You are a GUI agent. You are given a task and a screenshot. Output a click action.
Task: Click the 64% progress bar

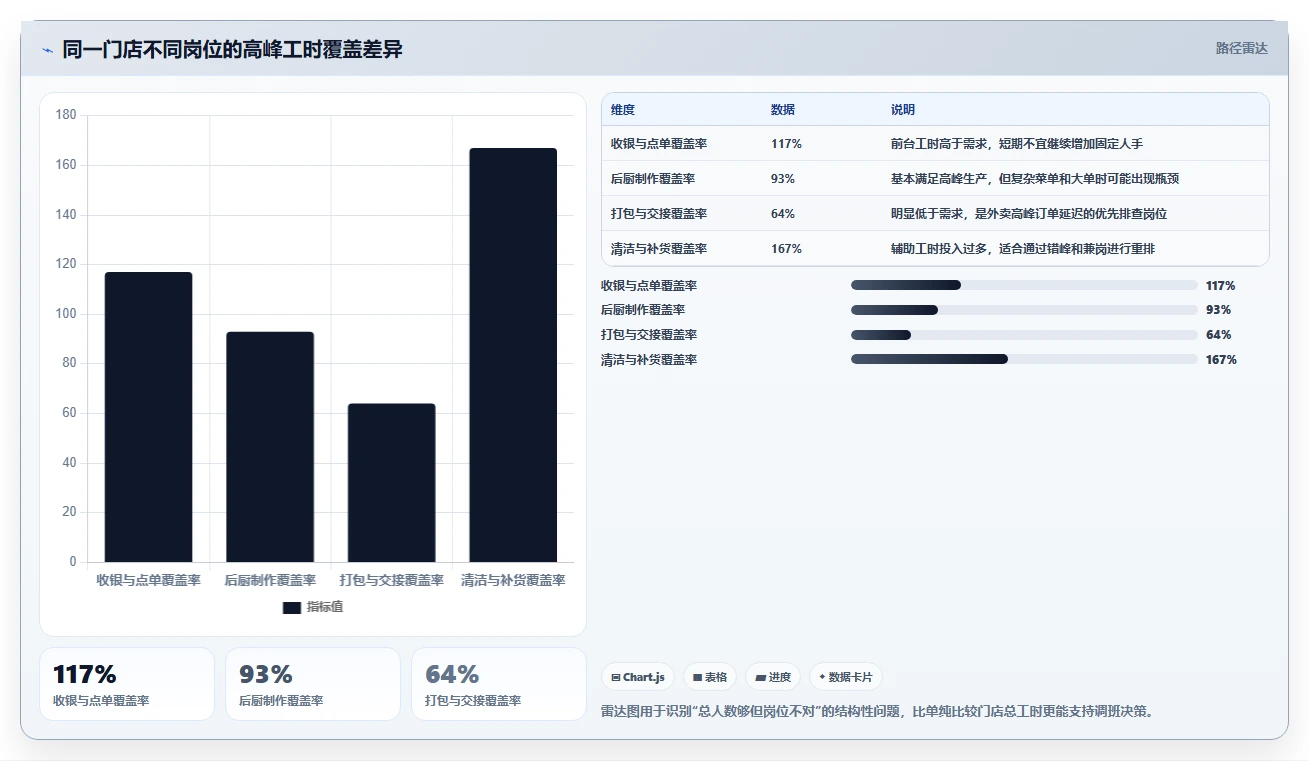tap(1024, 335)
